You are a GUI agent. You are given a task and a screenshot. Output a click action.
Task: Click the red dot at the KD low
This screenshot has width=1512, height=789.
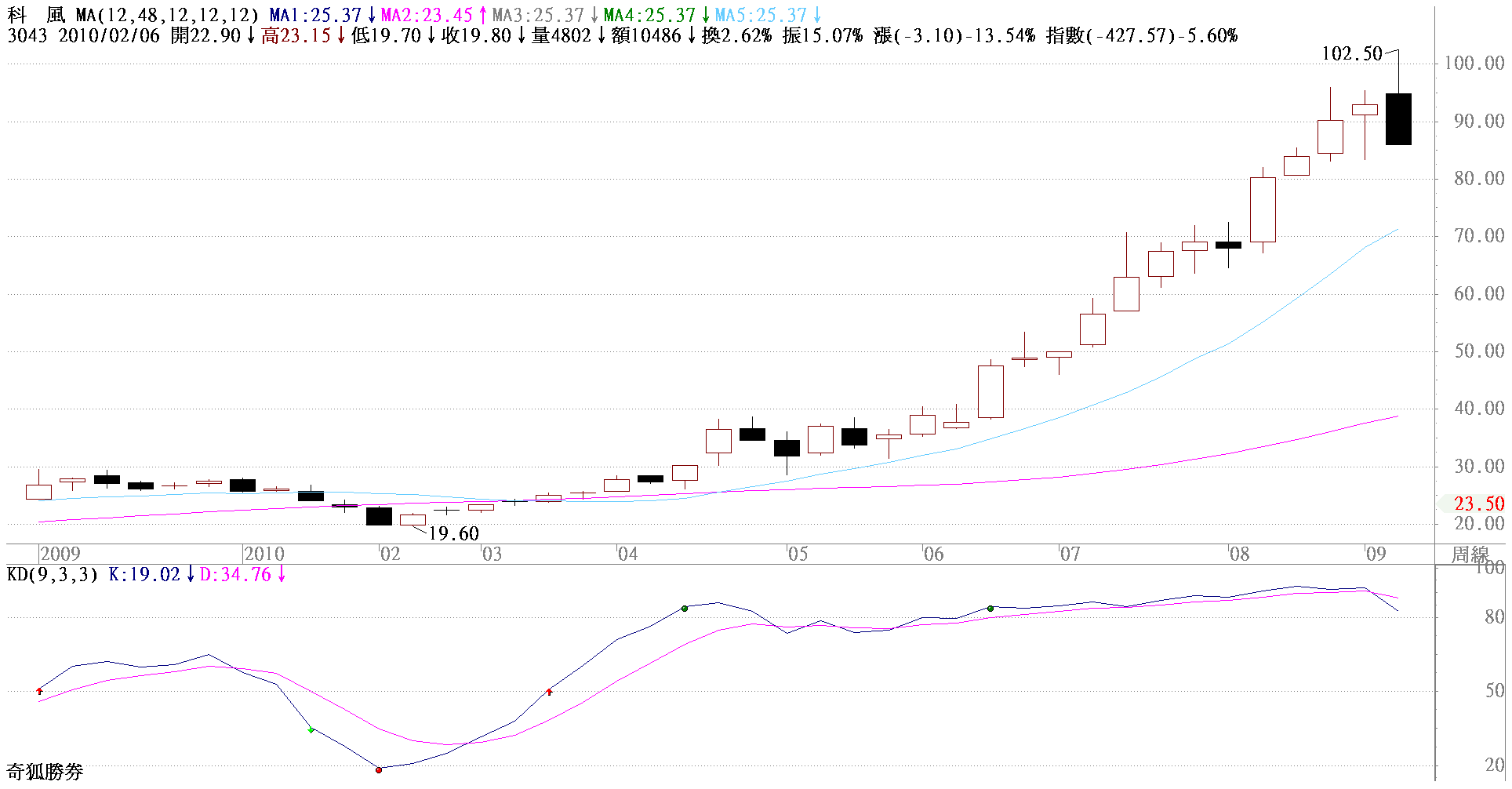[379, 770]
